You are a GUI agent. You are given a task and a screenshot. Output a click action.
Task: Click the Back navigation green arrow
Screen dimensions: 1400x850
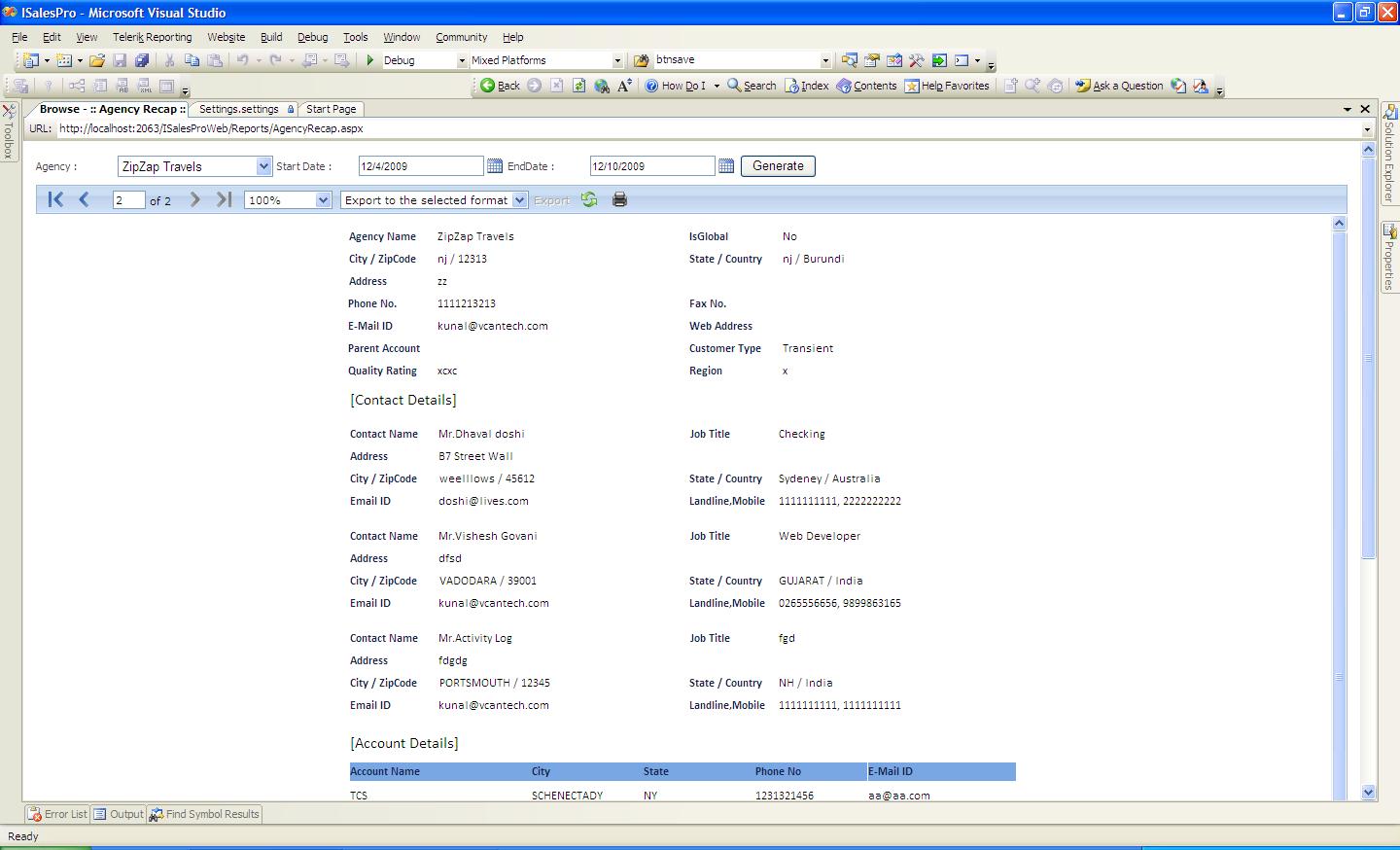[x=500, y=86]
